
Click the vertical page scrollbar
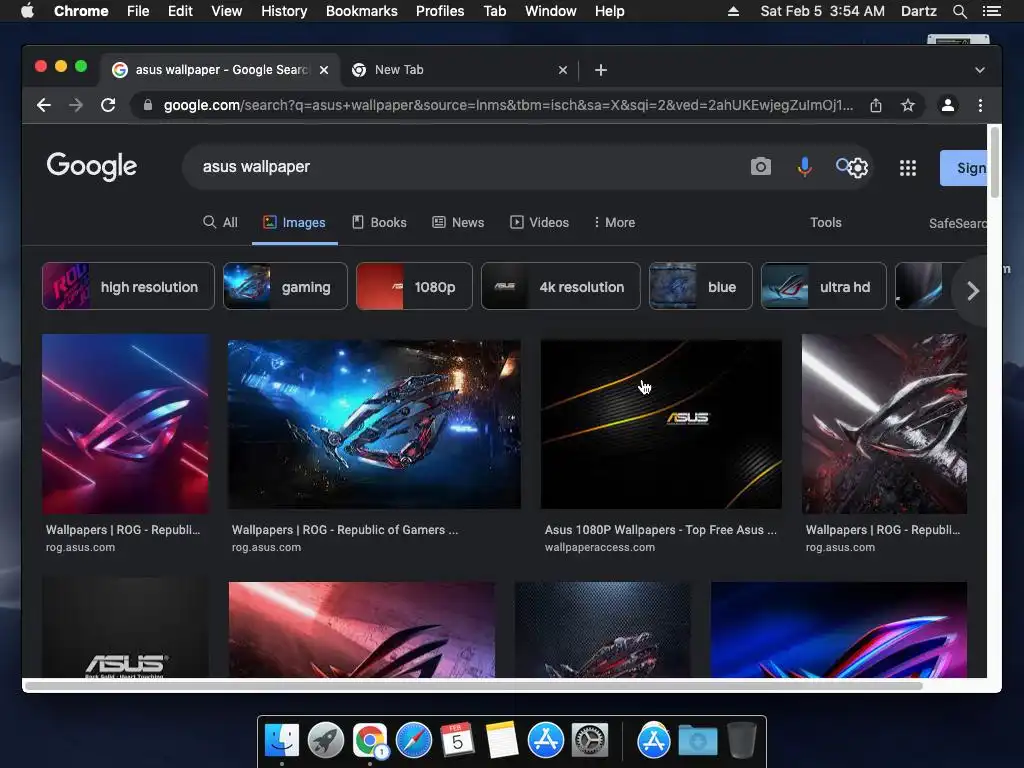994,162
